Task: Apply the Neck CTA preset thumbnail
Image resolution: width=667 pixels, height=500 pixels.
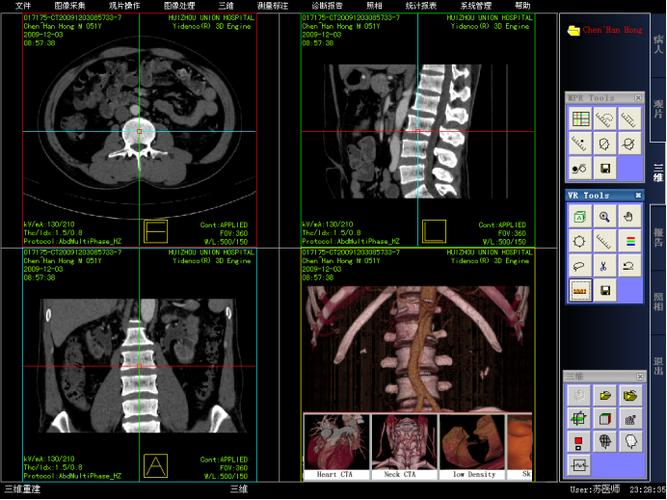Action: [404, 446]
